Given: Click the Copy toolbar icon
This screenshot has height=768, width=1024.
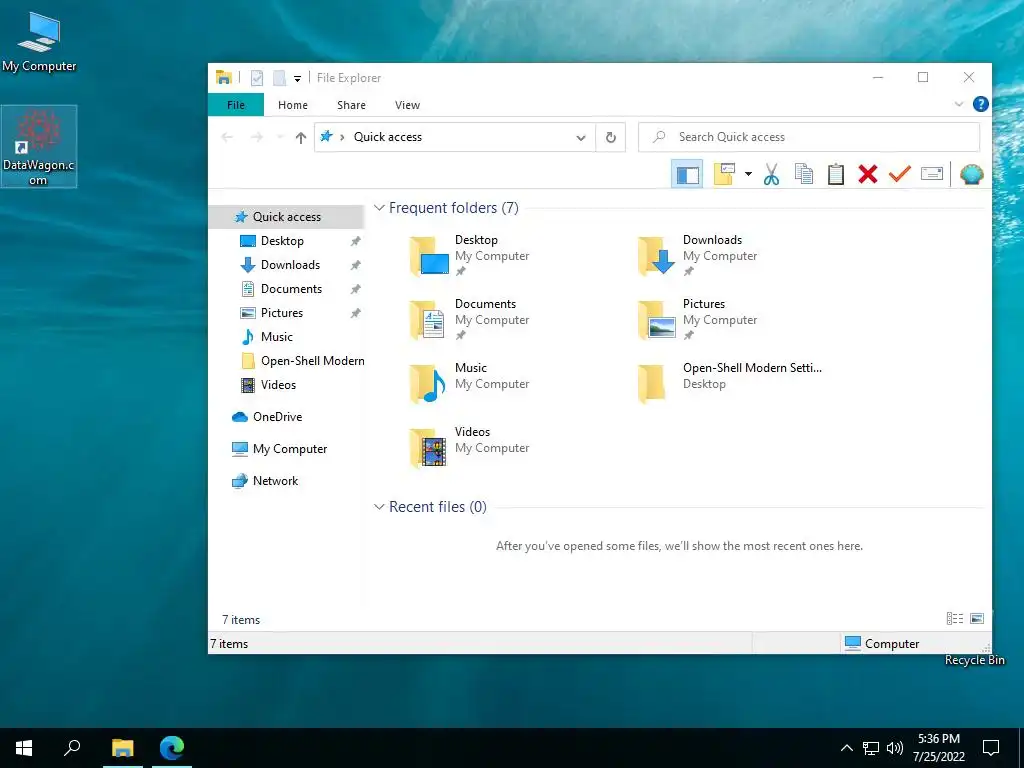Looking at the screenshot, I should pyautogui.click(x=804, y=174).
